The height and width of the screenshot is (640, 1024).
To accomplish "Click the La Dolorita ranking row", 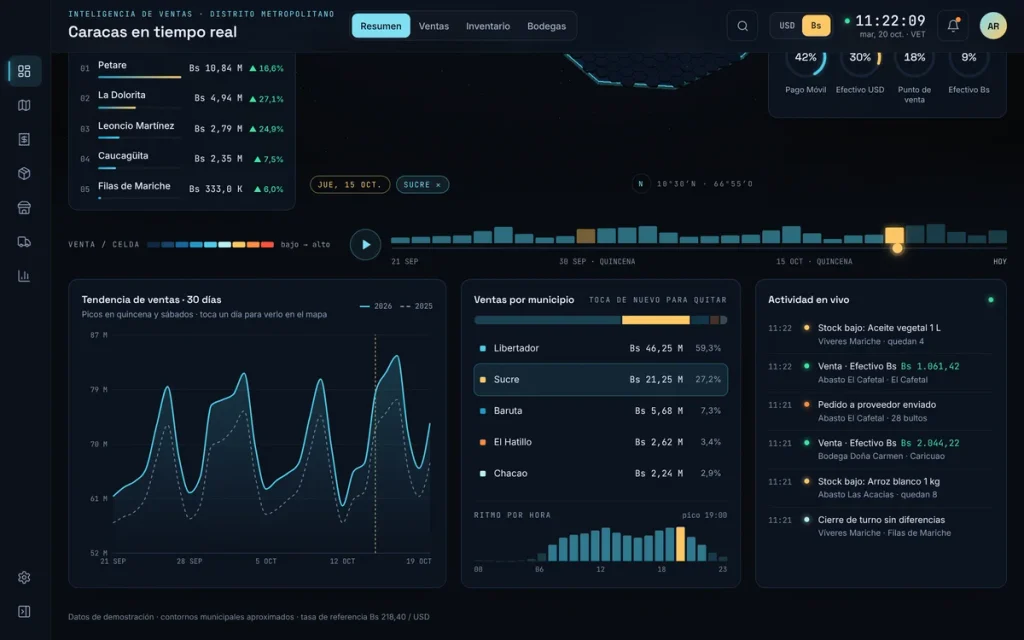I will pos(182,98).
